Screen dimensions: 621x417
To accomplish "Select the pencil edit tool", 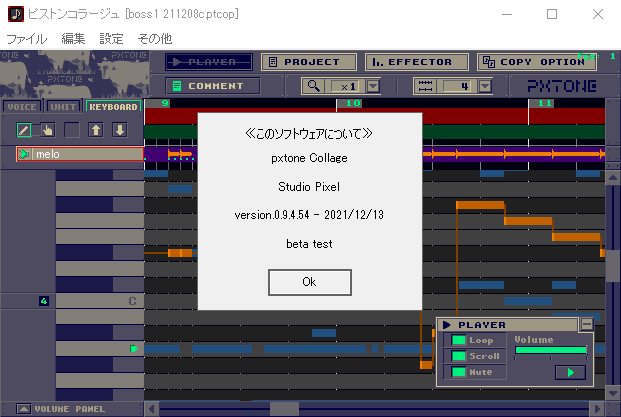I will (24, 130).
